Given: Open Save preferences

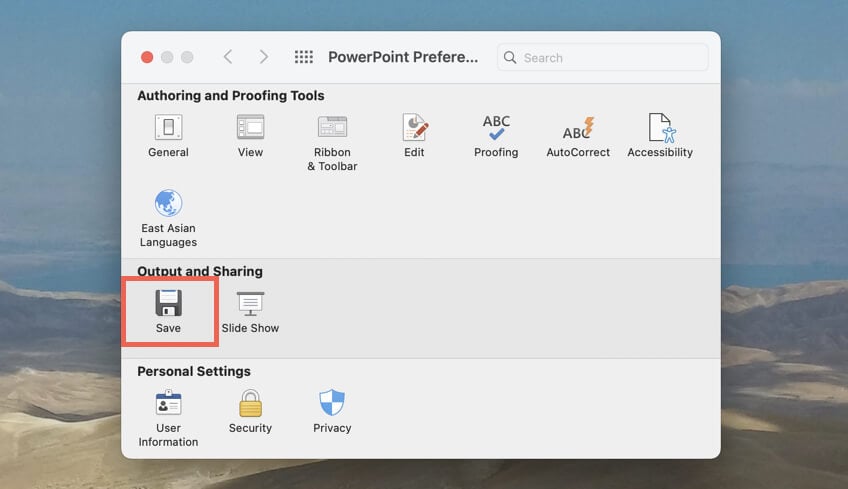Looking at the screenshot, I should (x=168, y=312).
